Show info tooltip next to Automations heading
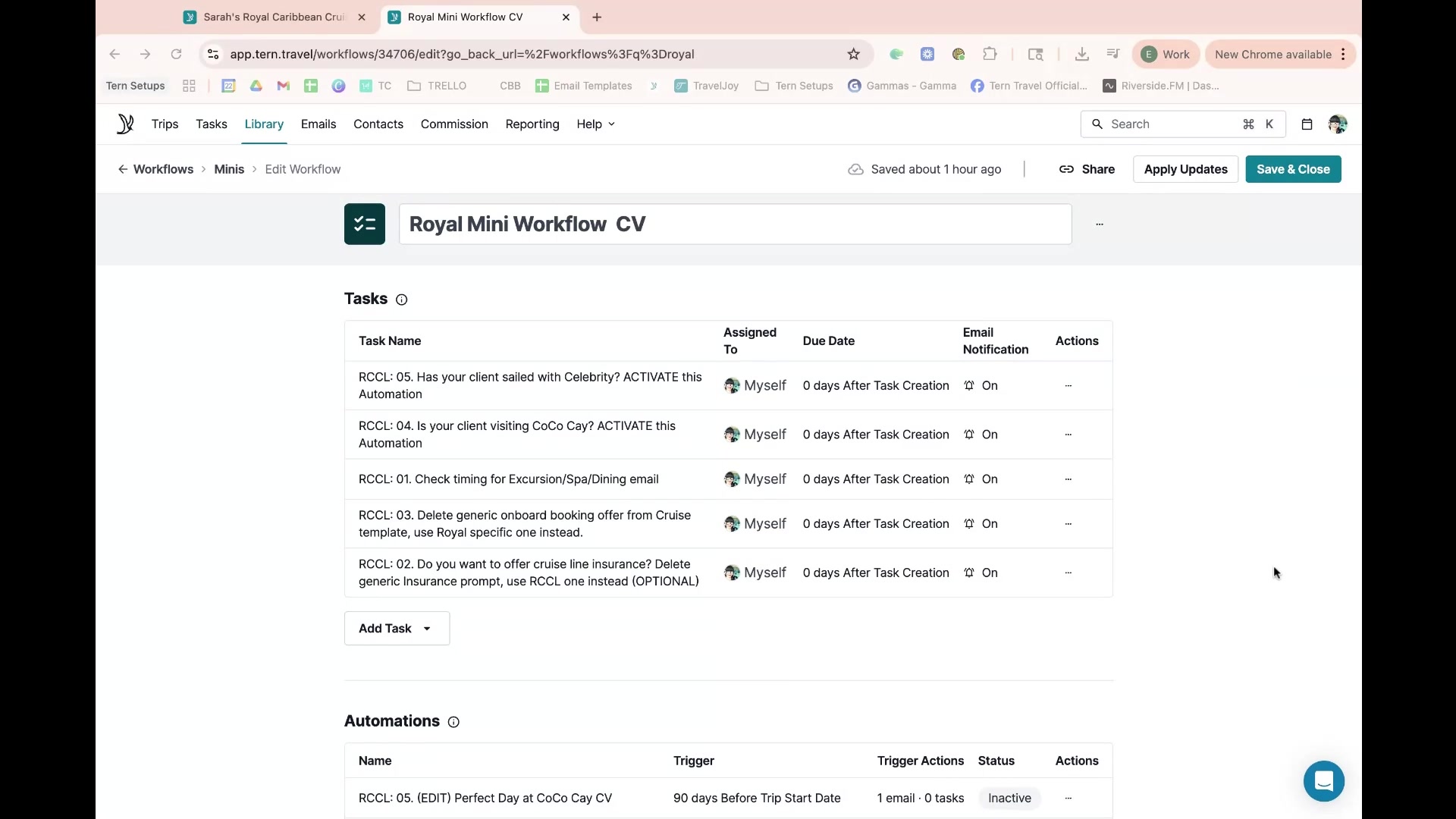The width and height of the screenshot is (1456, 819). pos(453,722)
